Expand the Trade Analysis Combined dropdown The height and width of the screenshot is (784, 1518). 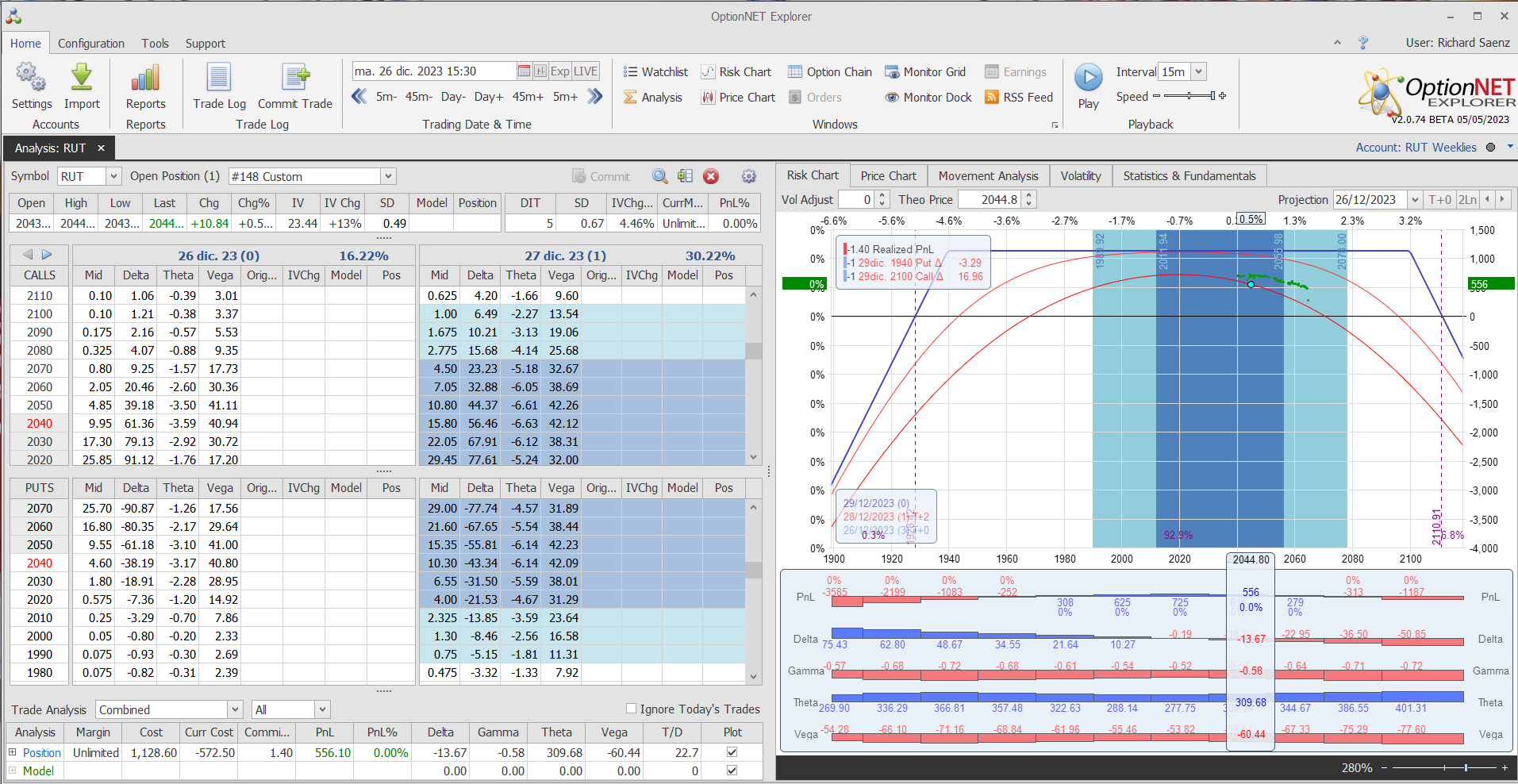[235, 709]
